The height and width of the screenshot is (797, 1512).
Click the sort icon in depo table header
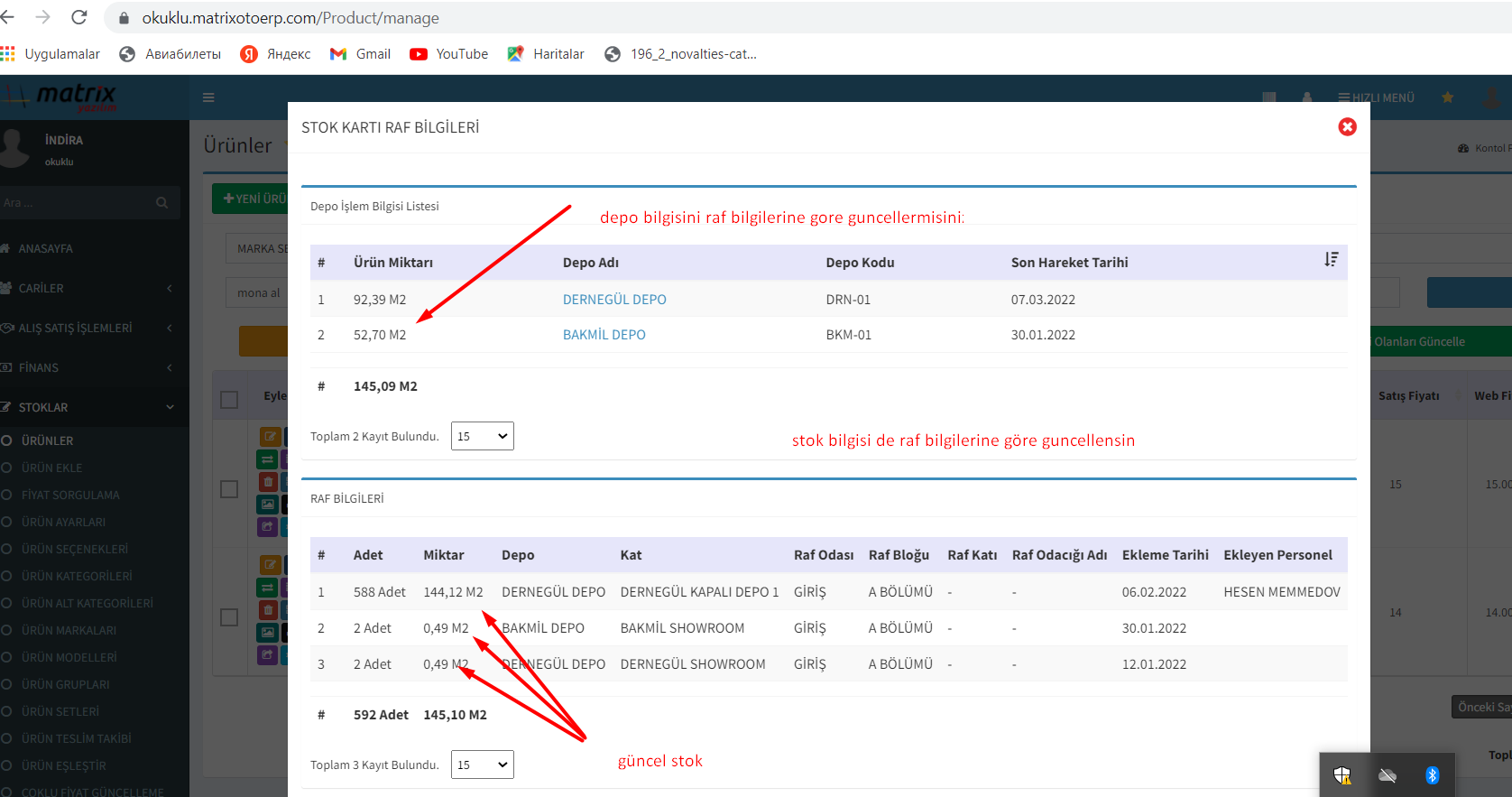[x=1331, y=260]
